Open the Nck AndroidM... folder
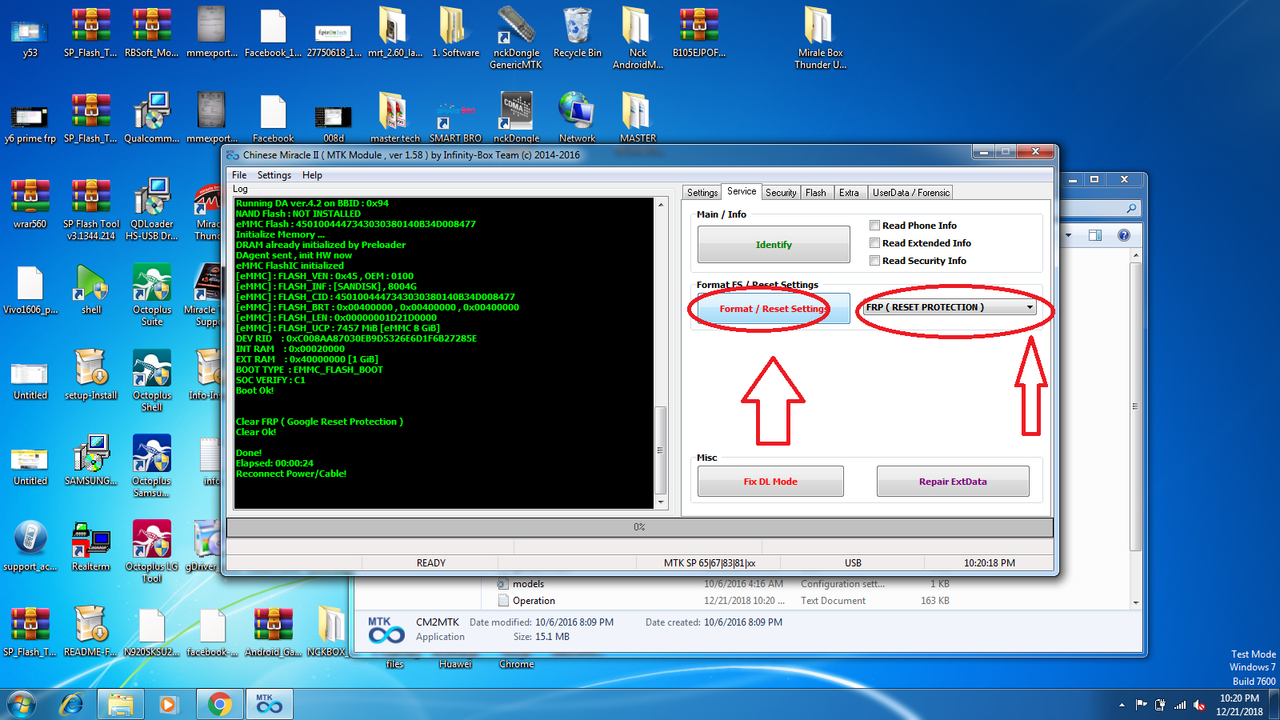Viewport: 1280px width, 720px height. click(x=638, y=39)
